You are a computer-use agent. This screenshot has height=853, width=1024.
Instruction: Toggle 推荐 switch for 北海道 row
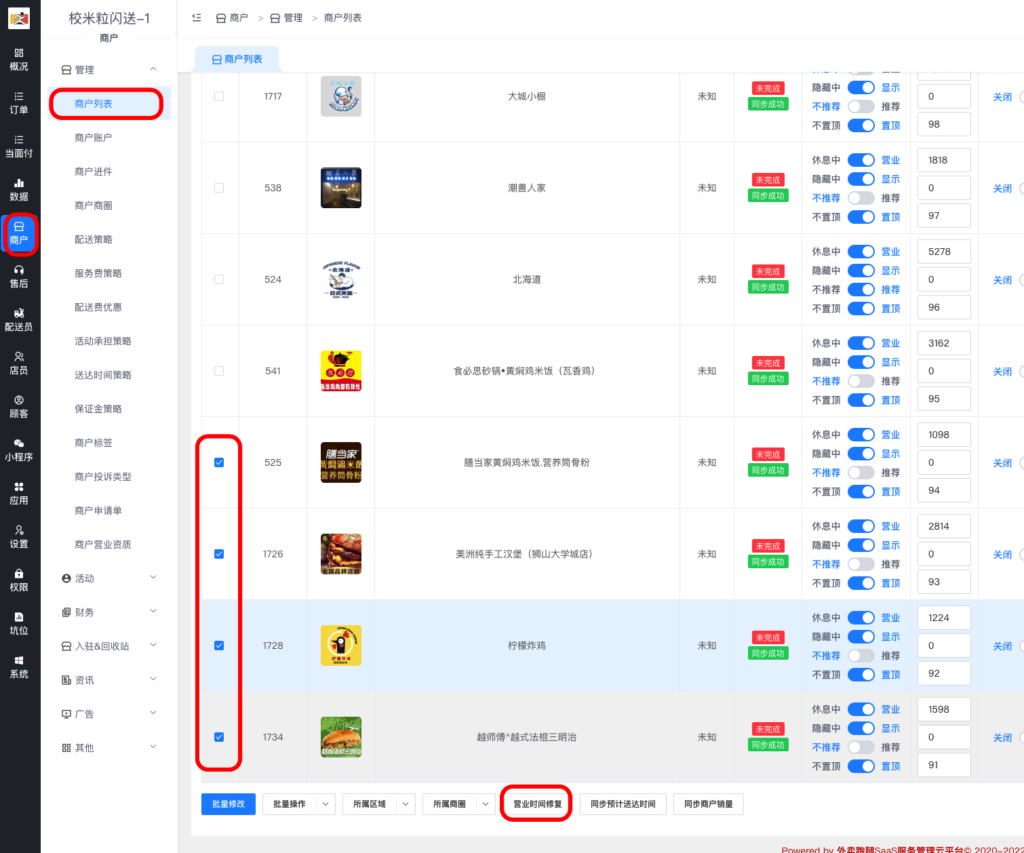(860, 289)
